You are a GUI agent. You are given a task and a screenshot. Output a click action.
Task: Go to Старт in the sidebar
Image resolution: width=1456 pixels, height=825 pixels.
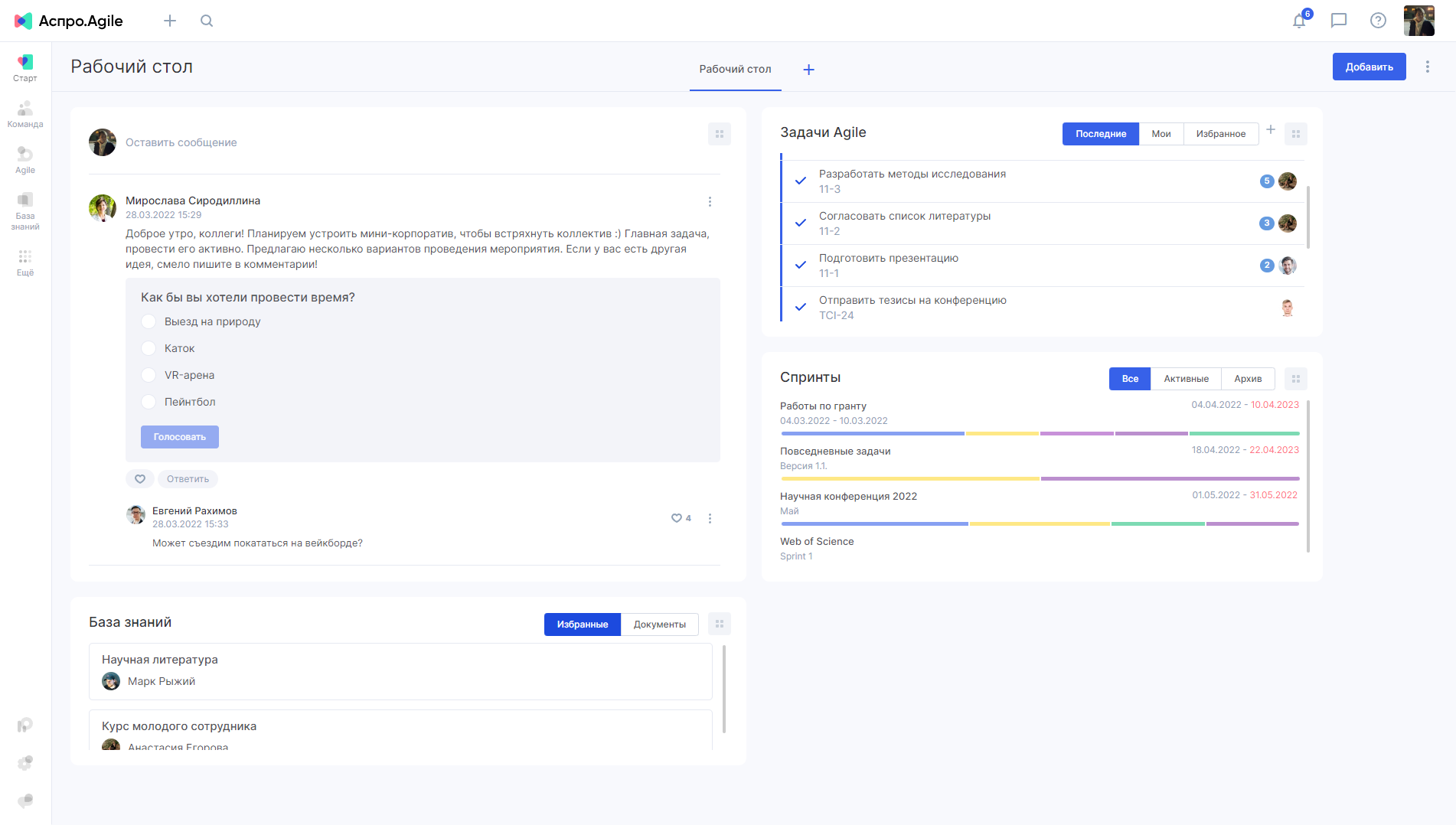click(25, 68)
